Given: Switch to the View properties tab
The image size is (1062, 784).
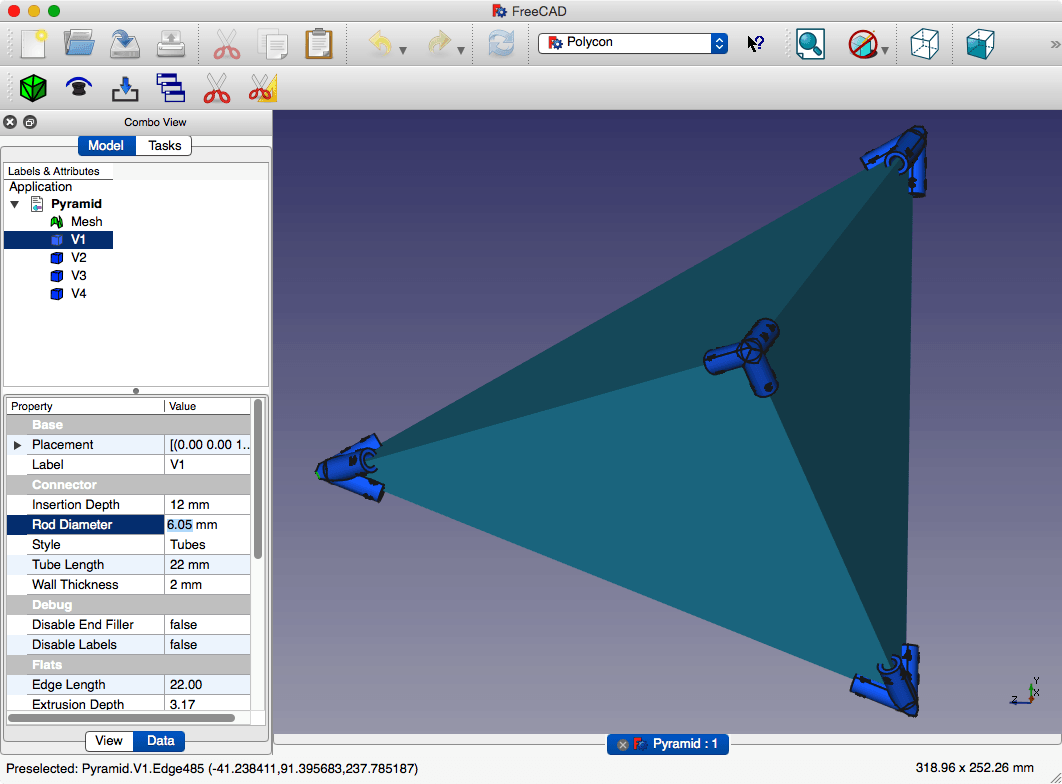Looking at the screenshot, I should pyautogui.click(x=109, y=741).
